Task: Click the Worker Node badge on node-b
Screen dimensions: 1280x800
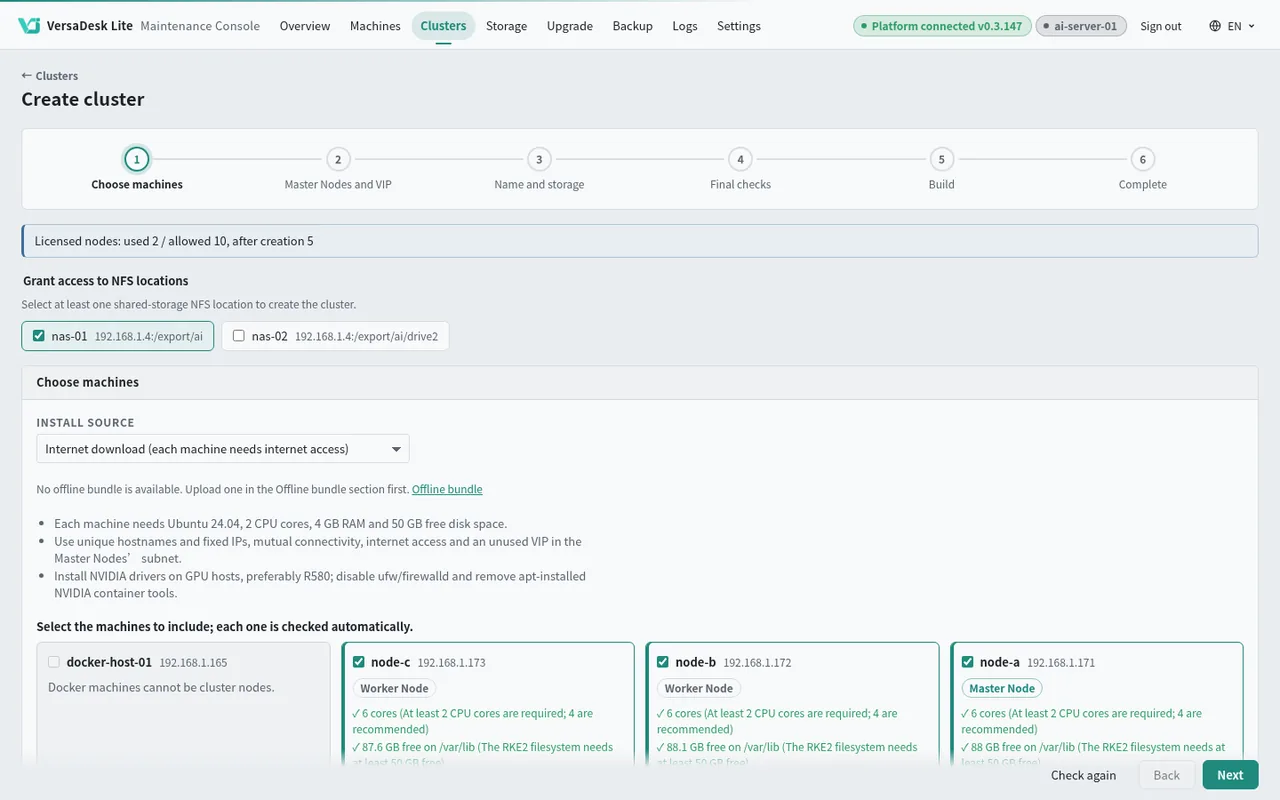Action: (x=699, y=688)
